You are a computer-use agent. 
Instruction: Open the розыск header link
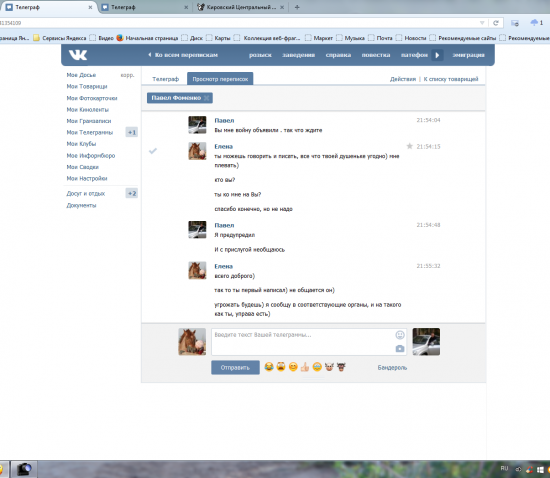260,55
